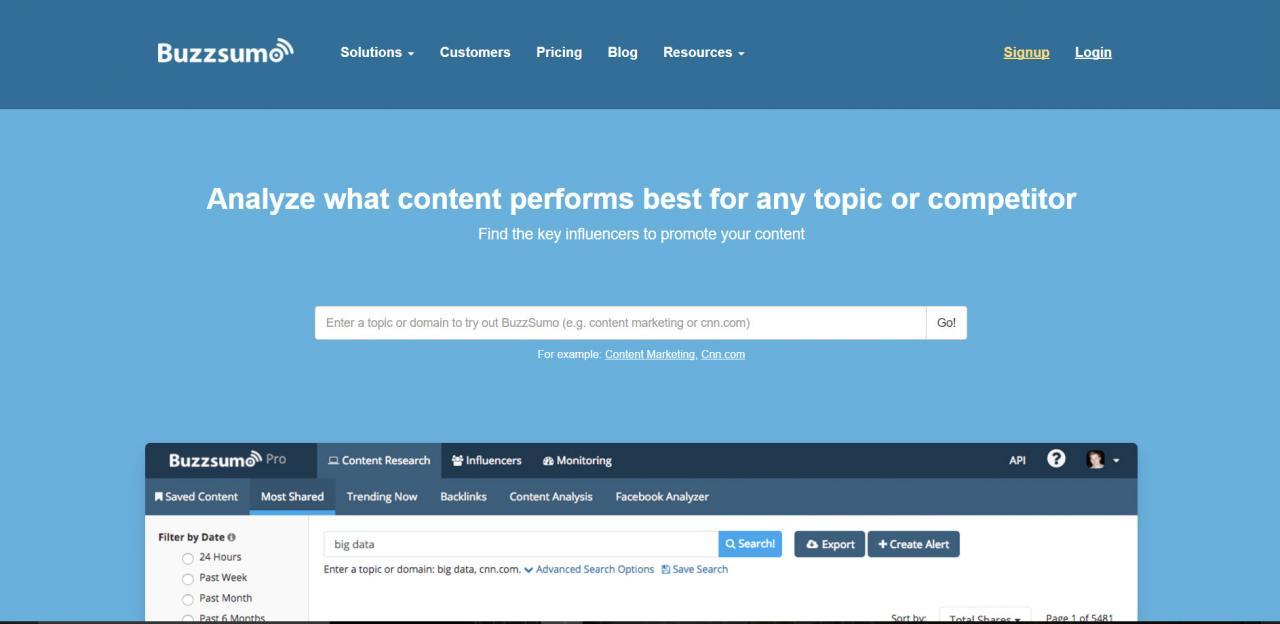Click the Buzzsumo Pro logo
Viewport: 1280px width, 624px height.
(227, 460)
